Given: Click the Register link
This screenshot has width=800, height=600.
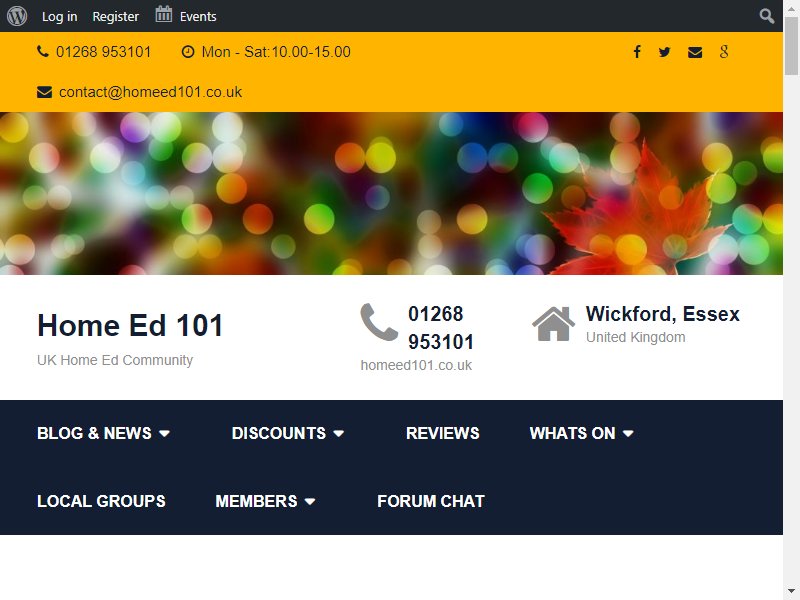Looking at the screenshot, I should pyautogui.click(x=115, y=16).
